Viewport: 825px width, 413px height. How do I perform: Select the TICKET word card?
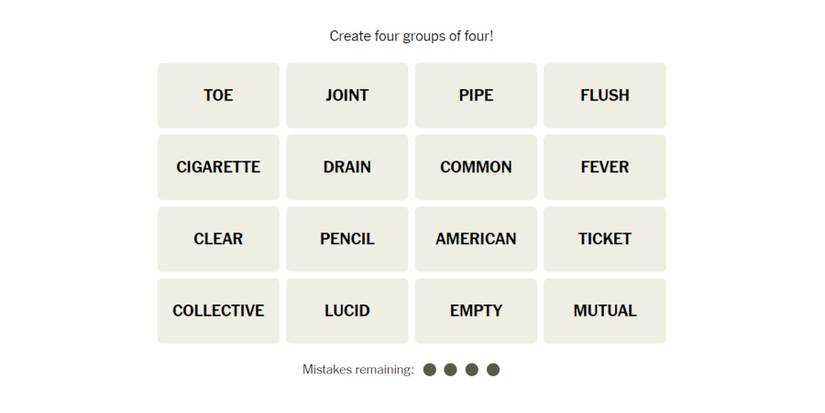click(605, 239)
